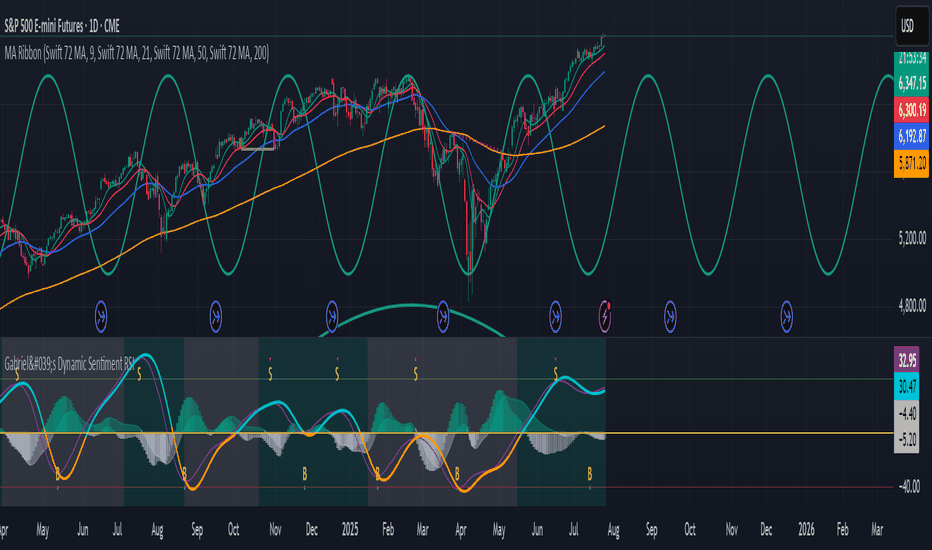Select the MA Ribbon indicator legend
Screen dimensions: 932x550
[137, 54]
